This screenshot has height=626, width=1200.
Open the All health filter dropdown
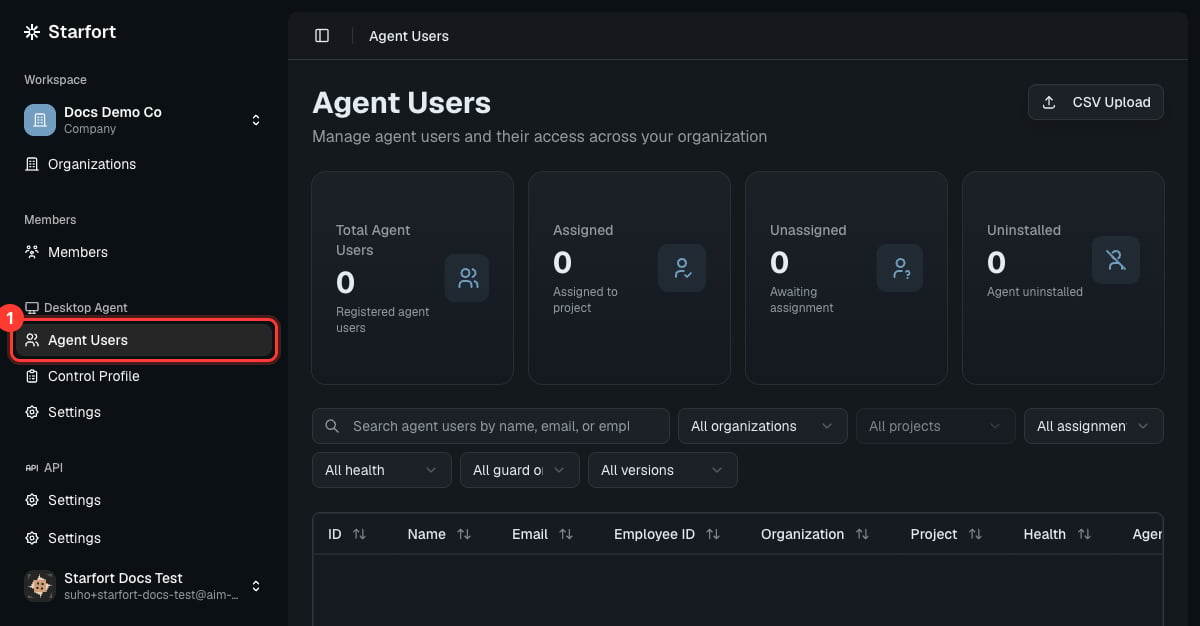coord(382,470)
